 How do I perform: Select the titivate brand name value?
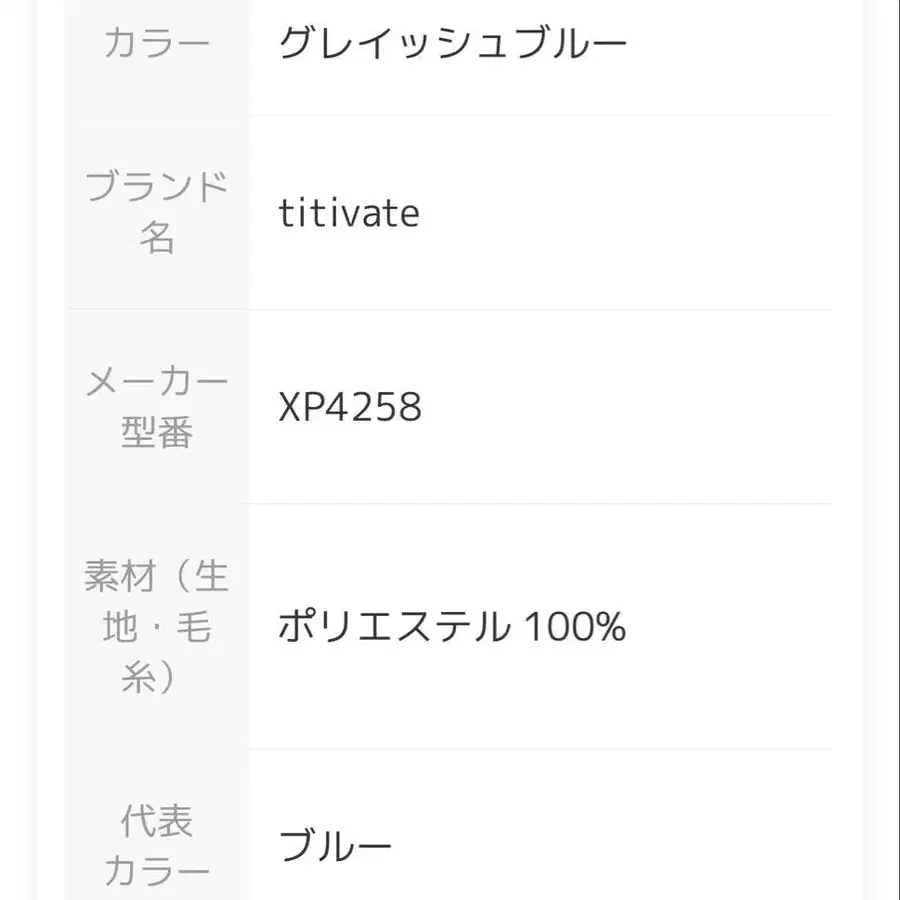tap(349, 213)
